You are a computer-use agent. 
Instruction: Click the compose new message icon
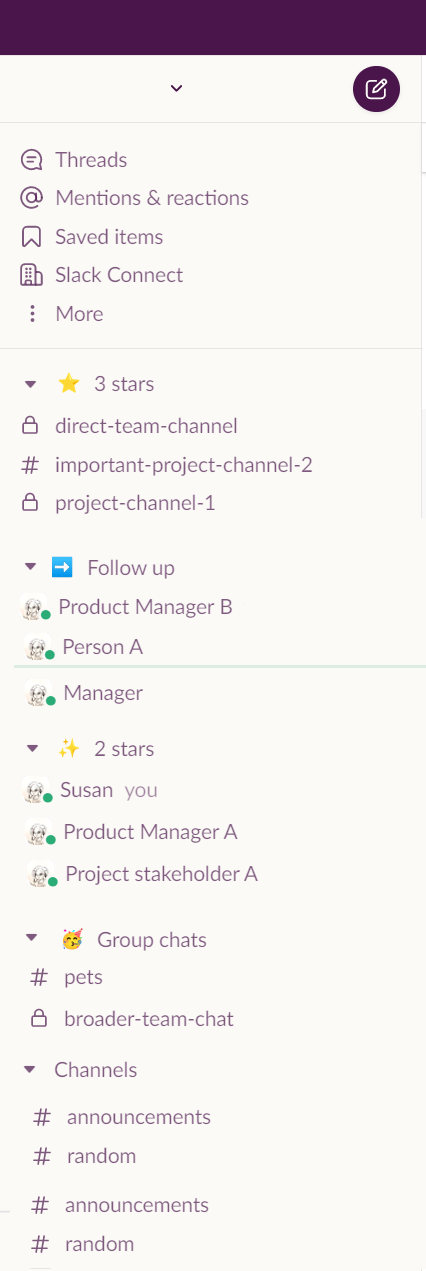point(376,89)
